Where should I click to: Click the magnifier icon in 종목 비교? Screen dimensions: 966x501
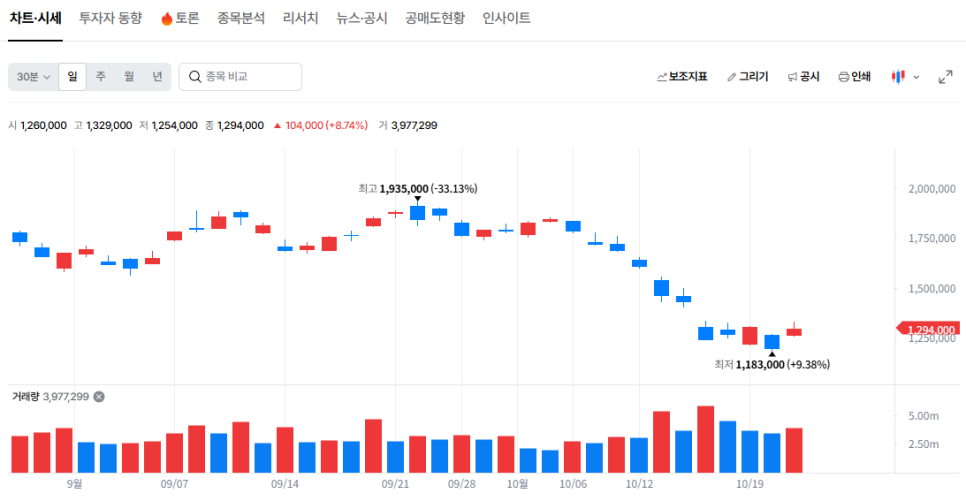pos(195,77)
